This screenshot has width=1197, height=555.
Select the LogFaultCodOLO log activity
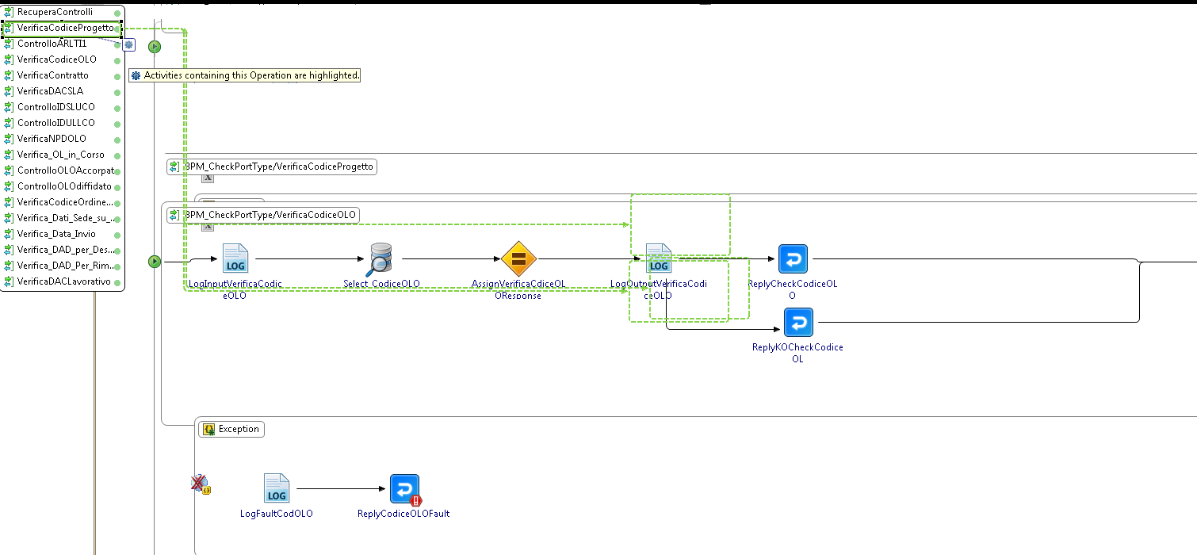(277, 489)
